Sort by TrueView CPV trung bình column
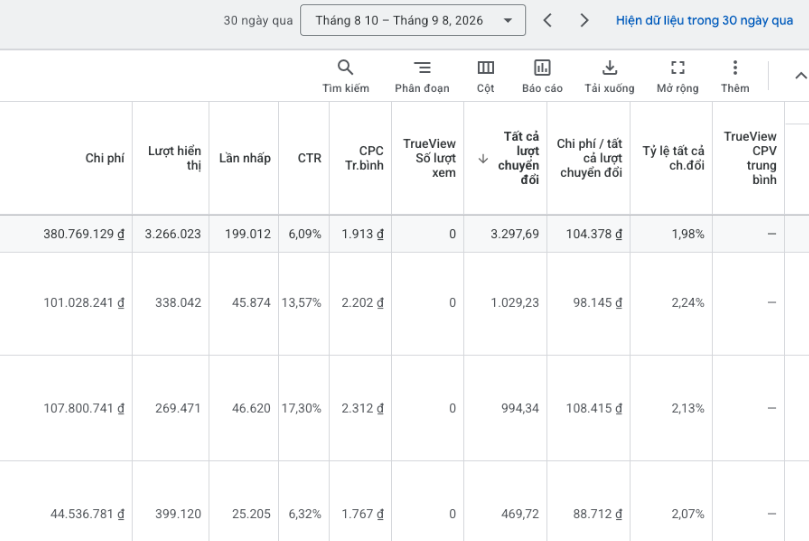Viewport: 809px width, 541px height. pos(750,158)
